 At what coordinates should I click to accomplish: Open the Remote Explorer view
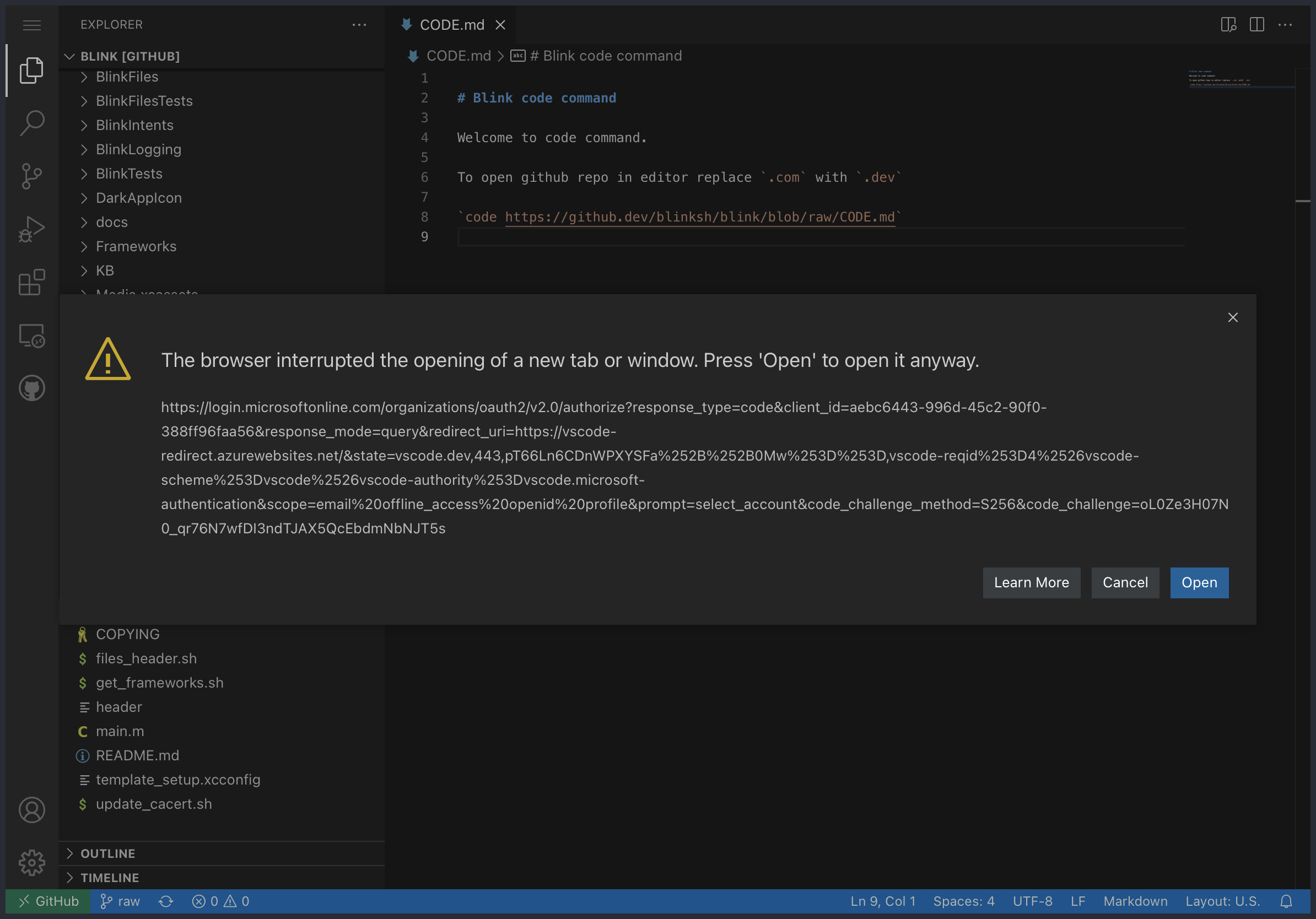click(x=31, y=336)
